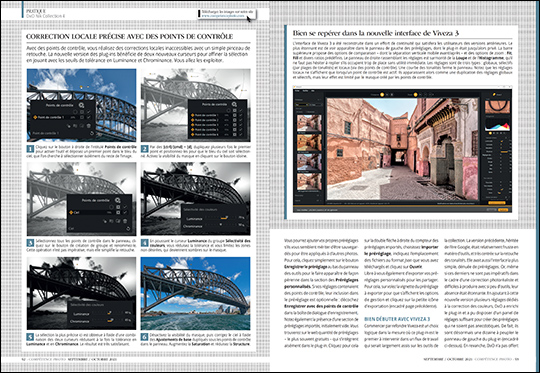Click the final colour bridge photo in step 6
This screenshot has width=540, height=373.
coord(195,293)
